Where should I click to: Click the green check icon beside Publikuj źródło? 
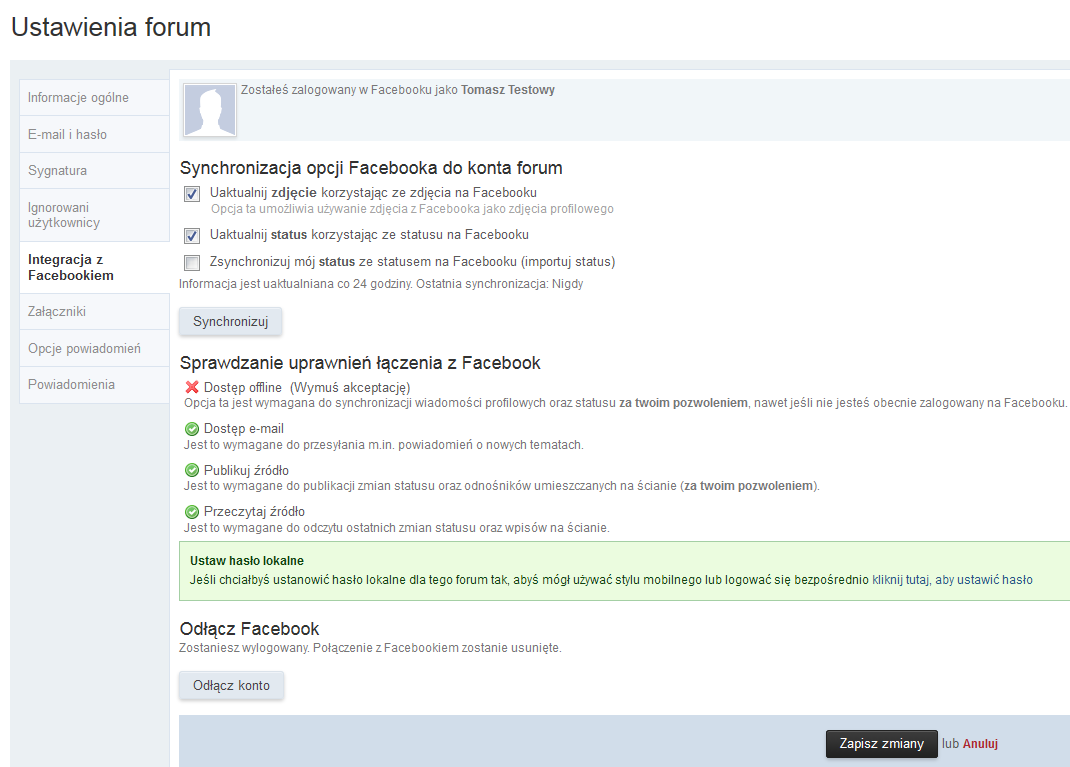click(190, 470)
